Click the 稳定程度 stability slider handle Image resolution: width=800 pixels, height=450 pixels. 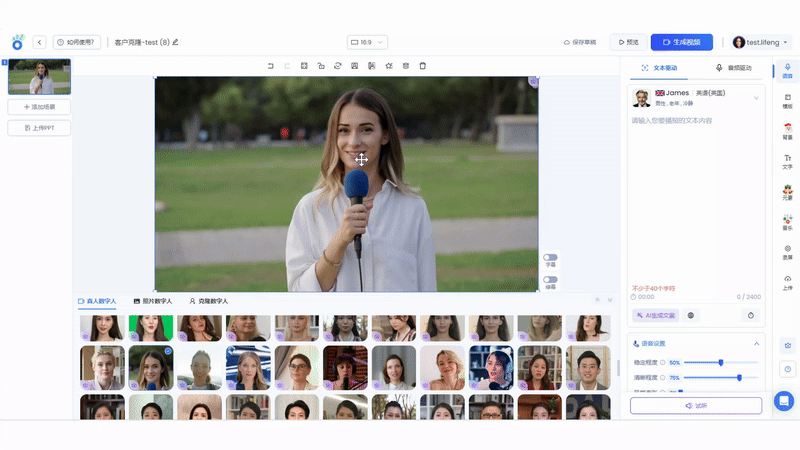(721, 362)
